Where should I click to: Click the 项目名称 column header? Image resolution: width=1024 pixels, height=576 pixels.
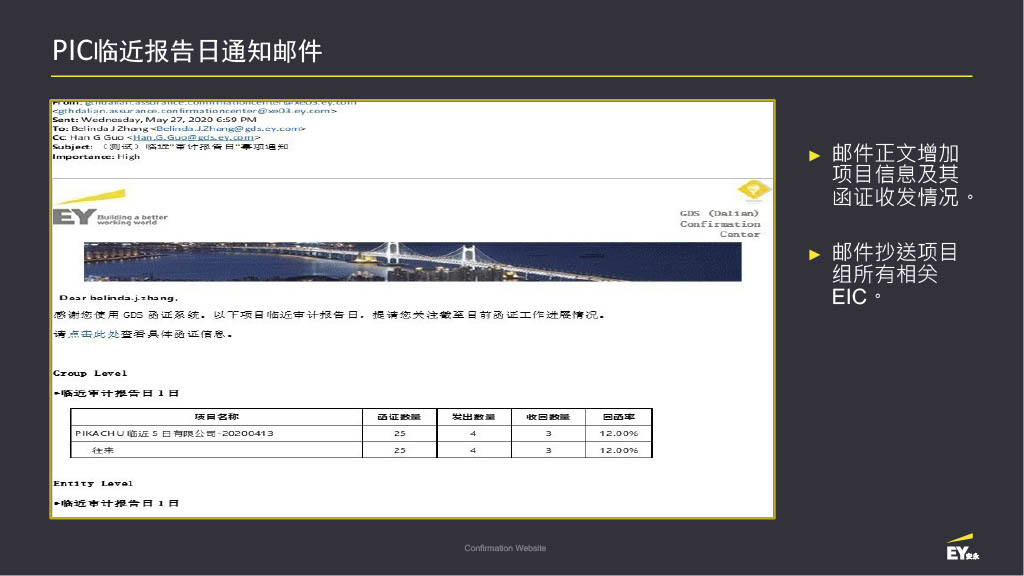pos(216,416)
